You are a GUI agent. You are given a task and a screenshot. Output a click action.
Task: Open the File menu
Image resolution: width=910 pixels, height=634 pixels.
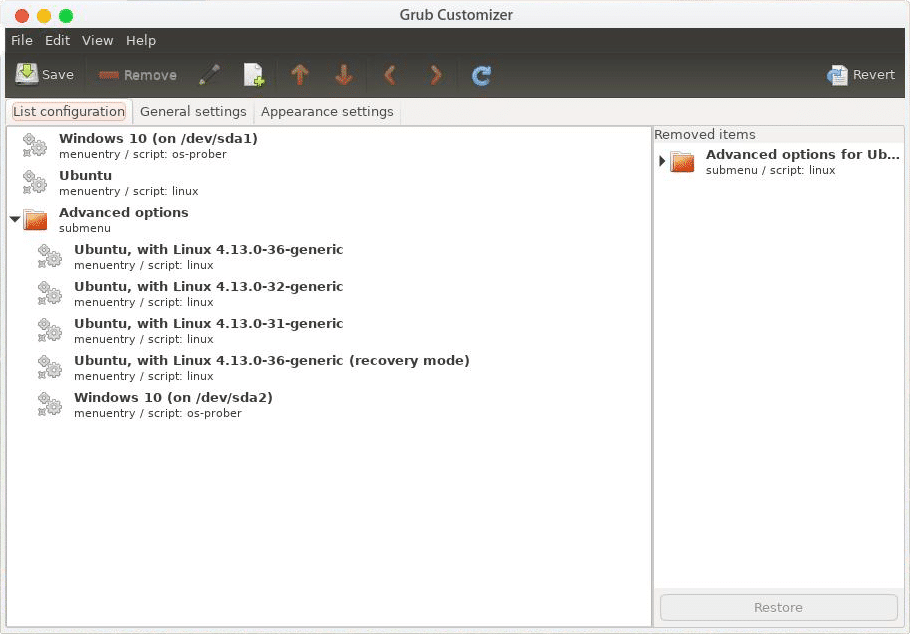[21, 40]
